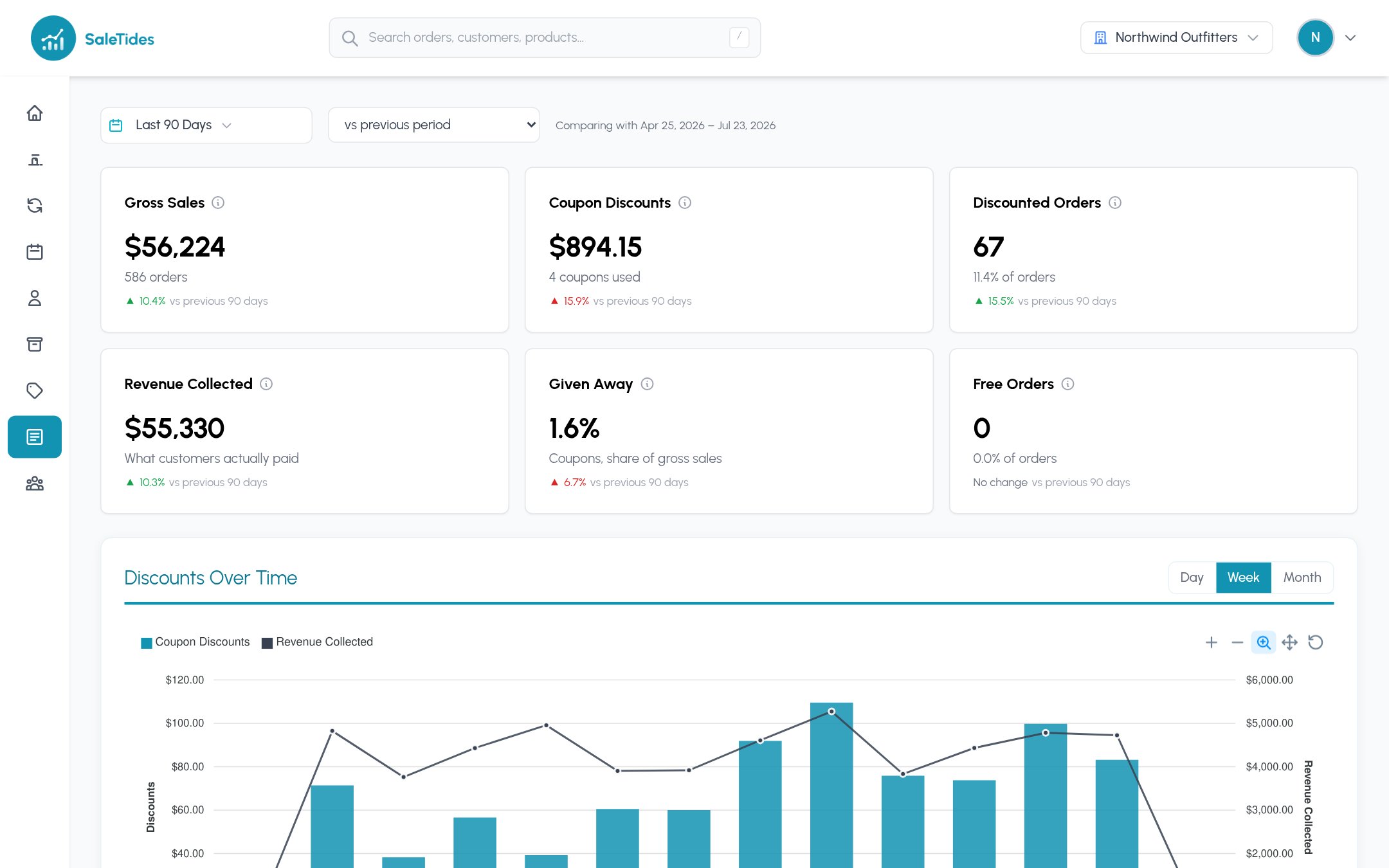This screenshot has width=1389, height=868.
Task: Open the archive box icon in sidebar
Action: pyautogui.click(x=35, y=345)
